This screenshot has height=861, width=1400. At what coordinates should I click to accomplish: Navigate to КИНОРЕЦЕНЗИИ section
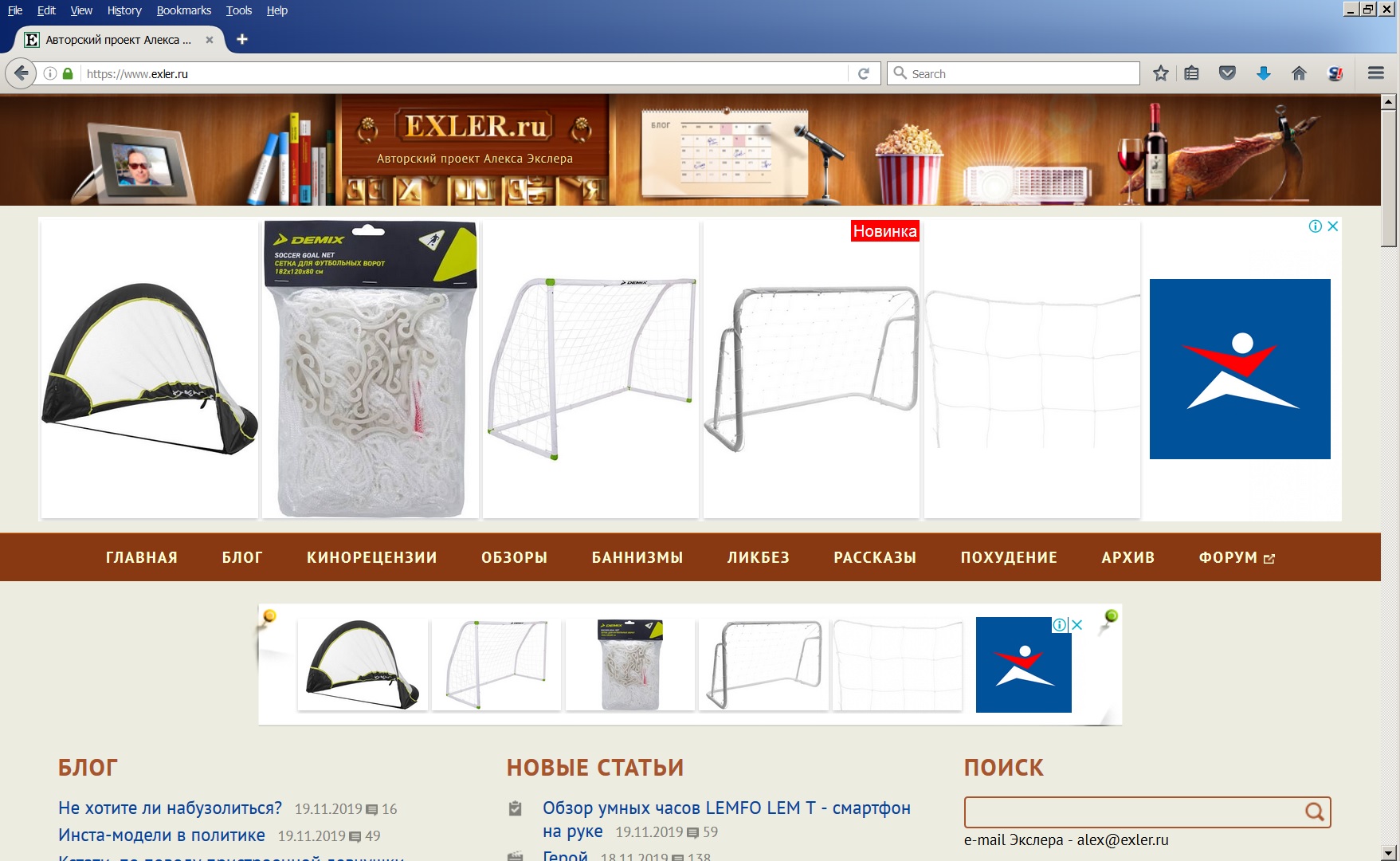371,557
